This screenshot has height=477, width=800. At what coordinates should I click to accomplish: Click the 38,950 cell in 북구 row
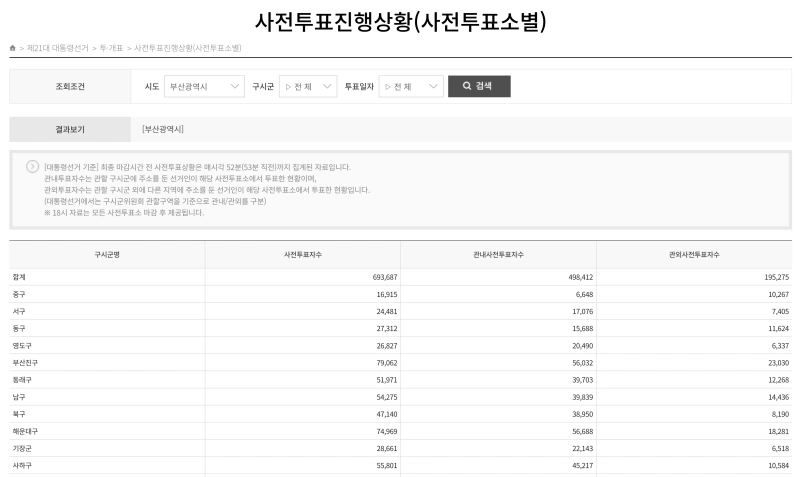click(x=583, y=414)
